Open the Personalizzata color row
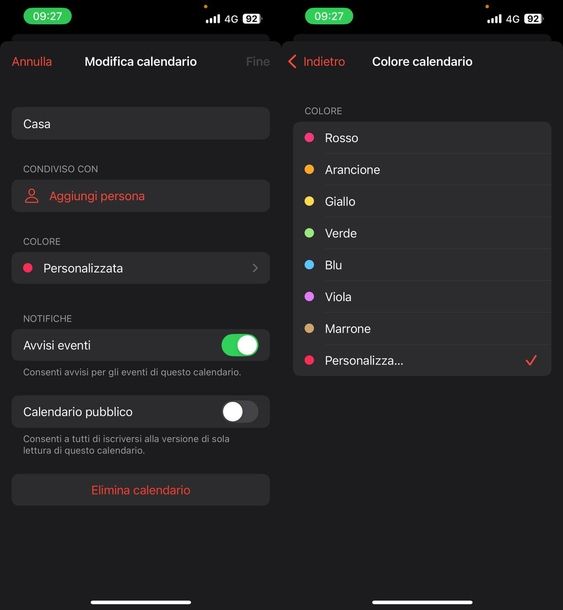 coord(140,268)
